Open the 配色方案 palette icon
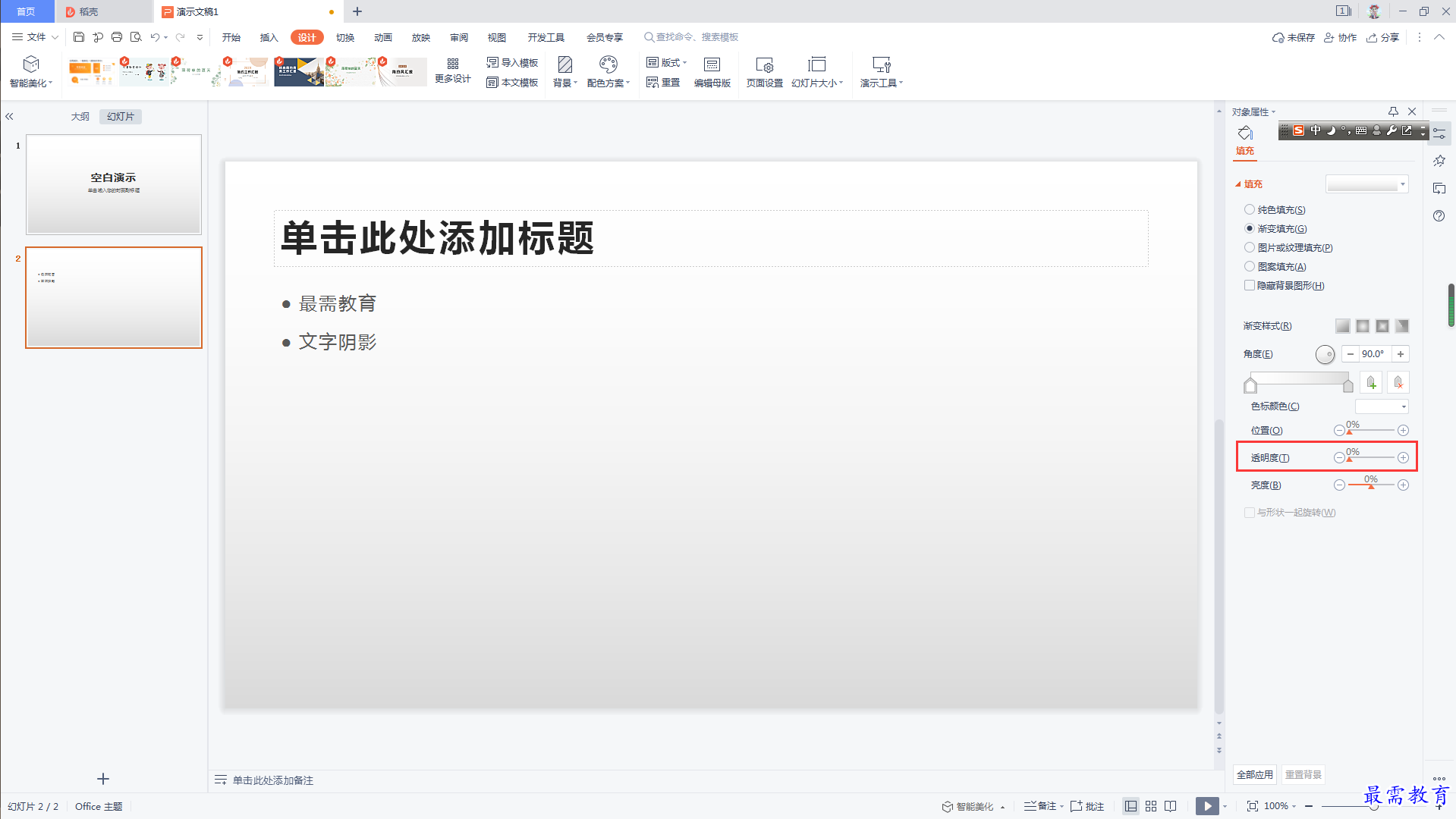1456x819 pixels. point(609,64)
